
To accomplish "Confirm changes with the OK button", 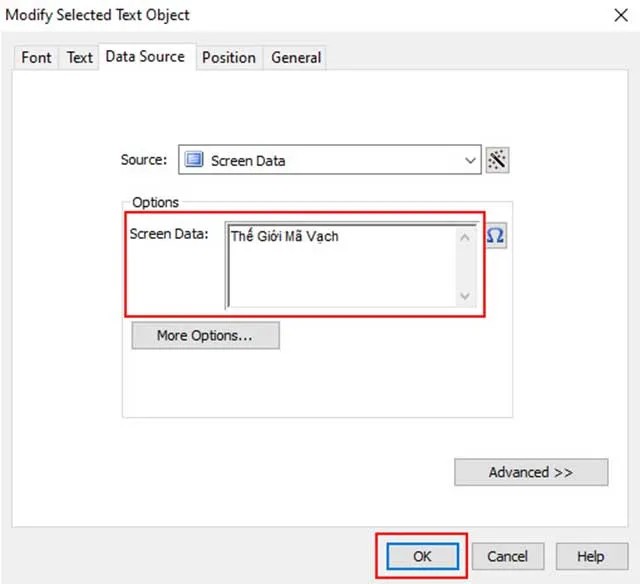I will point(421,556).
